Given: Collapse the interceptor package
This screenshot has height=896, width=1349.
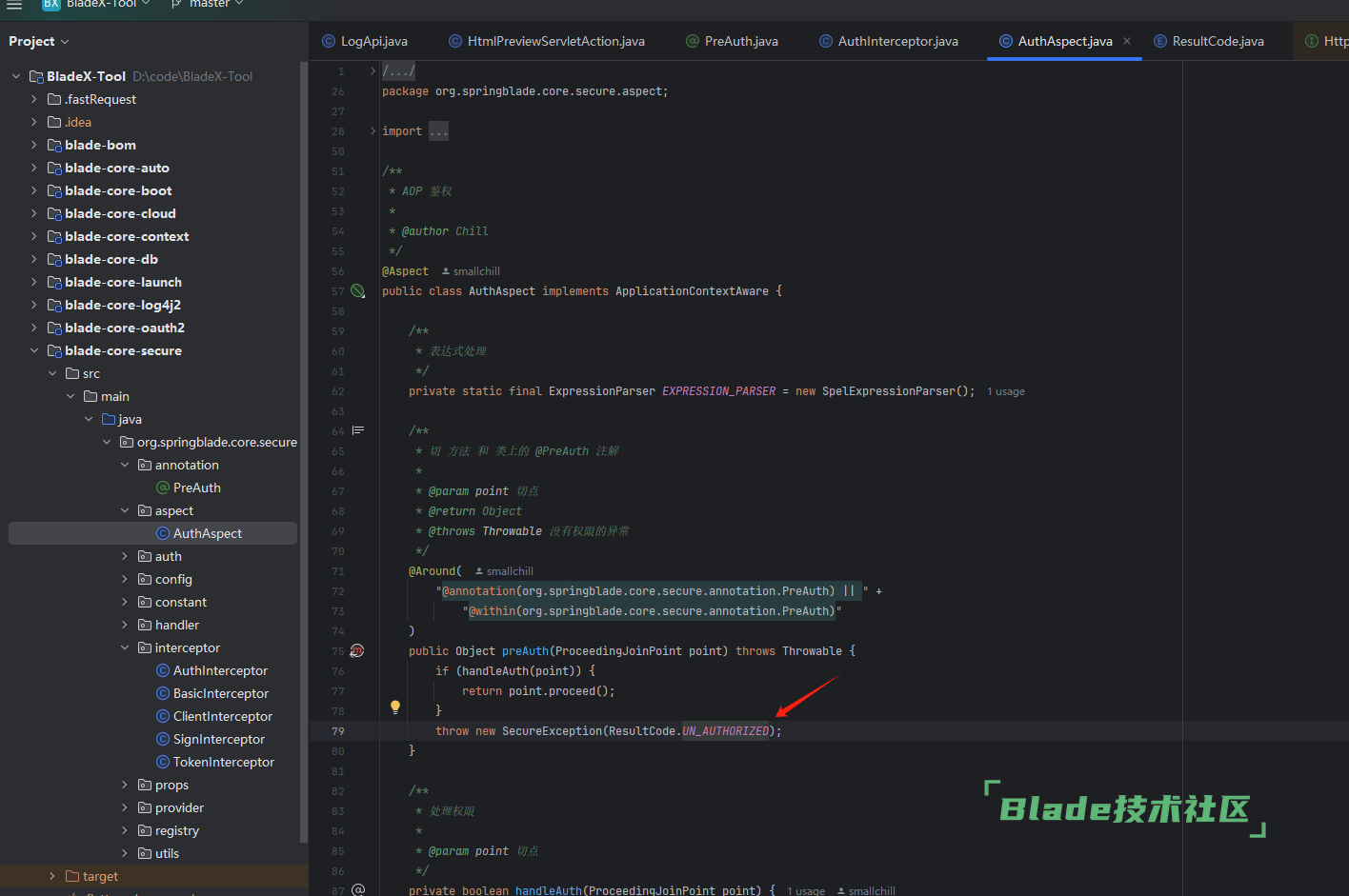Looking at the screenshot, I should pyautogui.click(x=125, y=647).
